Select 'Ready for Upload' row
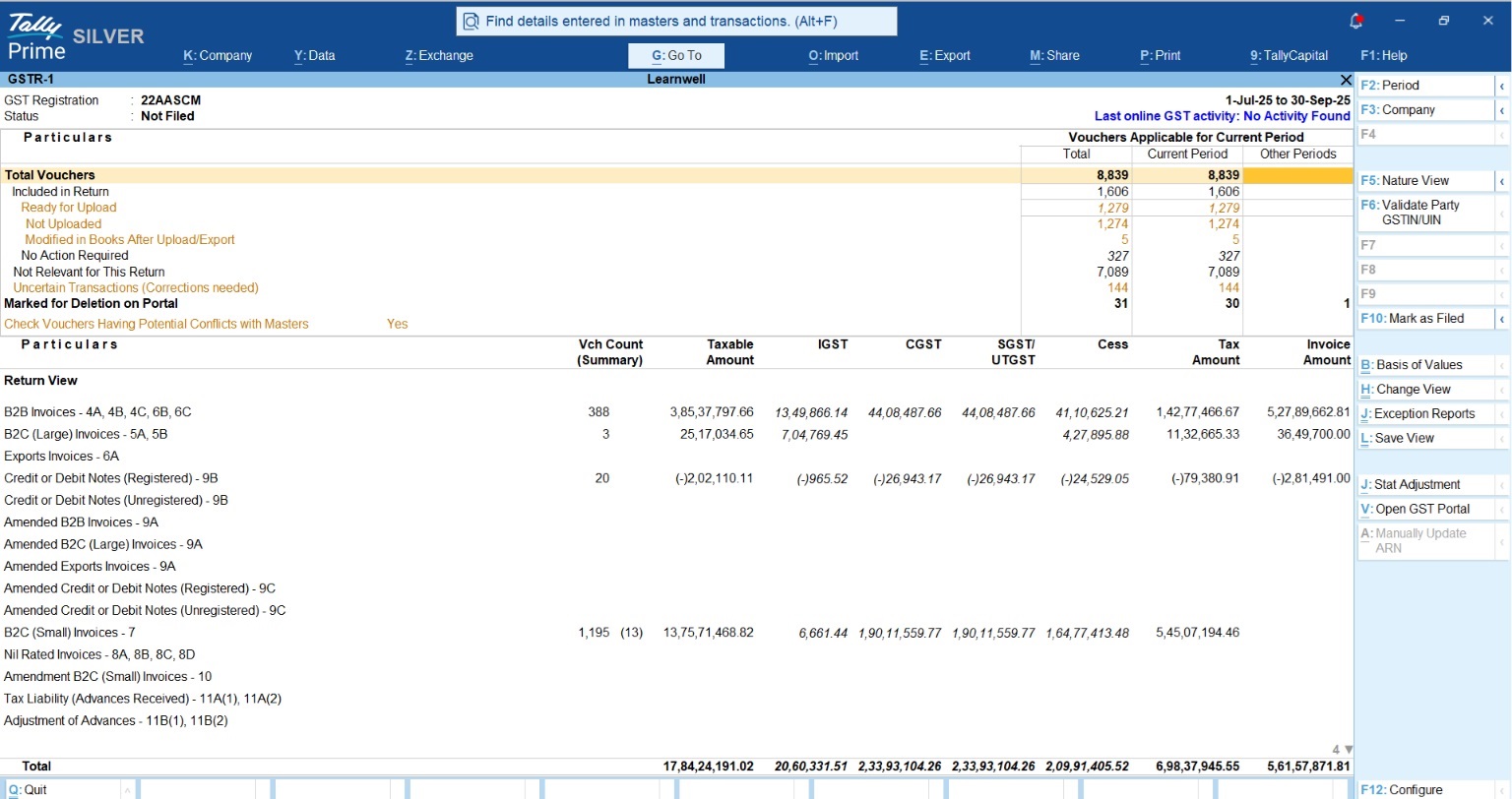Screen dimensions: 1512x799 (x=676, y=208)
